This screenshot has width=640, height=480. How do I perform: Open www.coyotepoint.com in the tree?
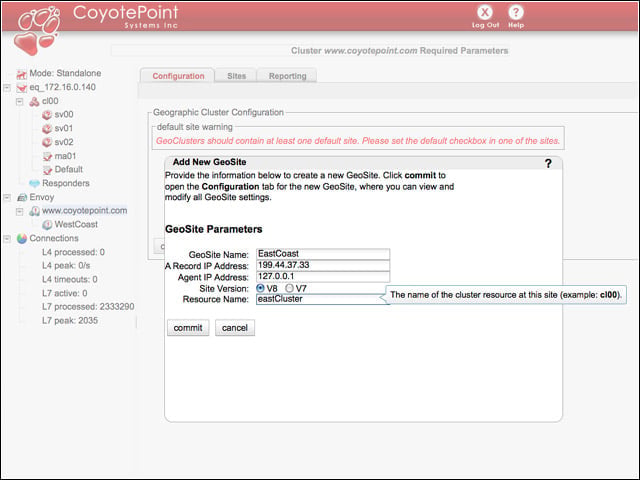click(x=84, y=211)
